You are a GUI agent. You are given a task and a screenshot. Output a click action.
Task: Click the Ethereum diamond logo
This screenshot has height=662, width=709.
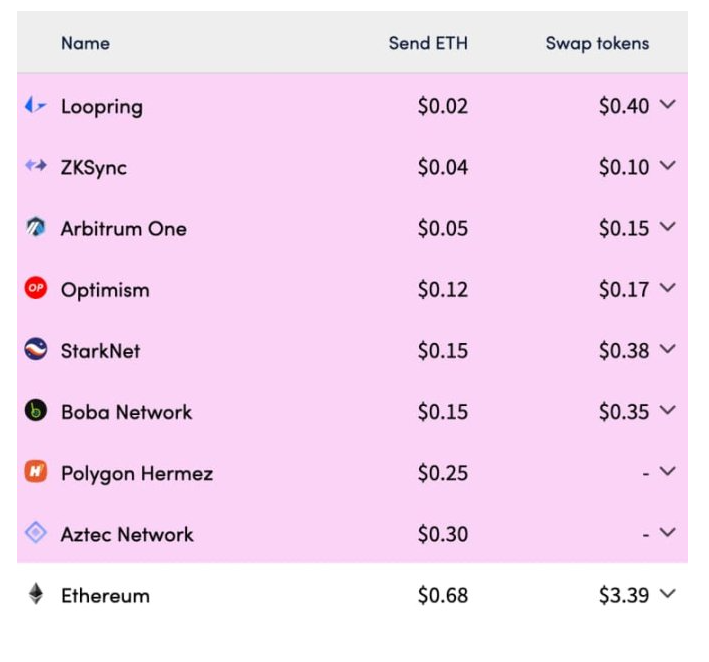(x=36, y=594)
